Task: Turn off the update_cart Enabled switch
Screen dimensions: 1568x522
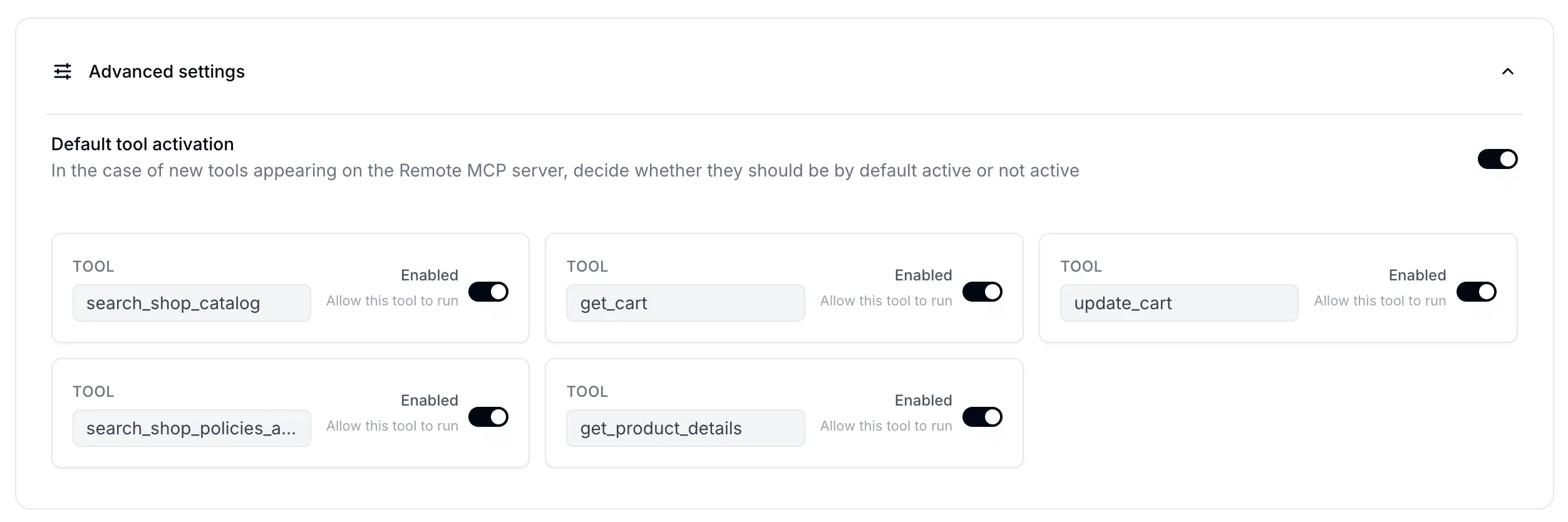Action: click(x=1477, y=291)
